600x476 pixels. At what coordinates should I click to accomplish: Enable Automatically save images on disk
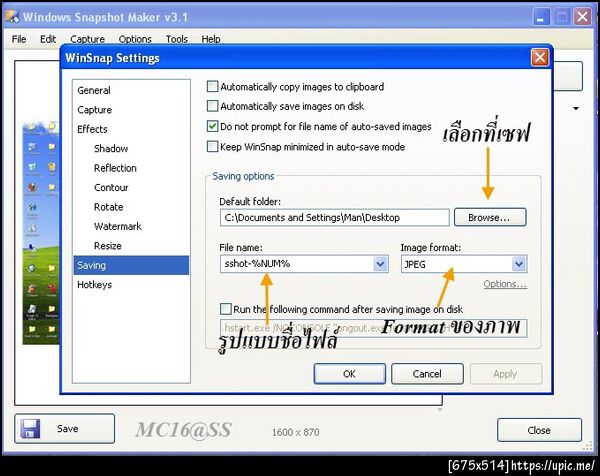click(212, 106)
